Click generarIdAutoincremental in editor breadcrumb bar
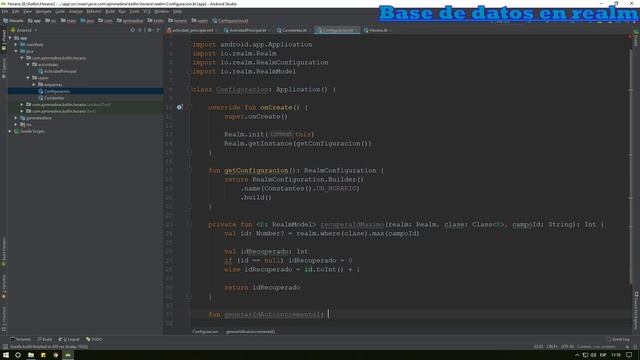 click(251, 332)
